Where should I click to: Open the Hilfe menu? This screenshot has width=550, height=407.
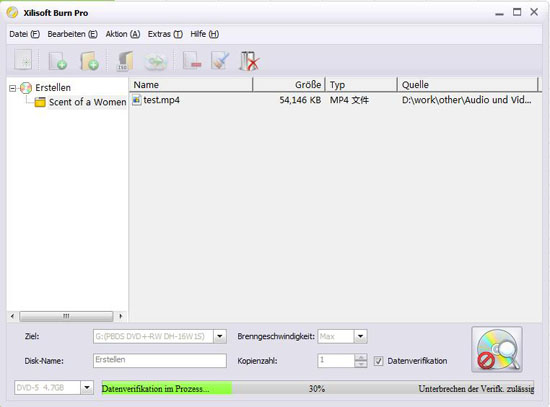click(204, 34)
